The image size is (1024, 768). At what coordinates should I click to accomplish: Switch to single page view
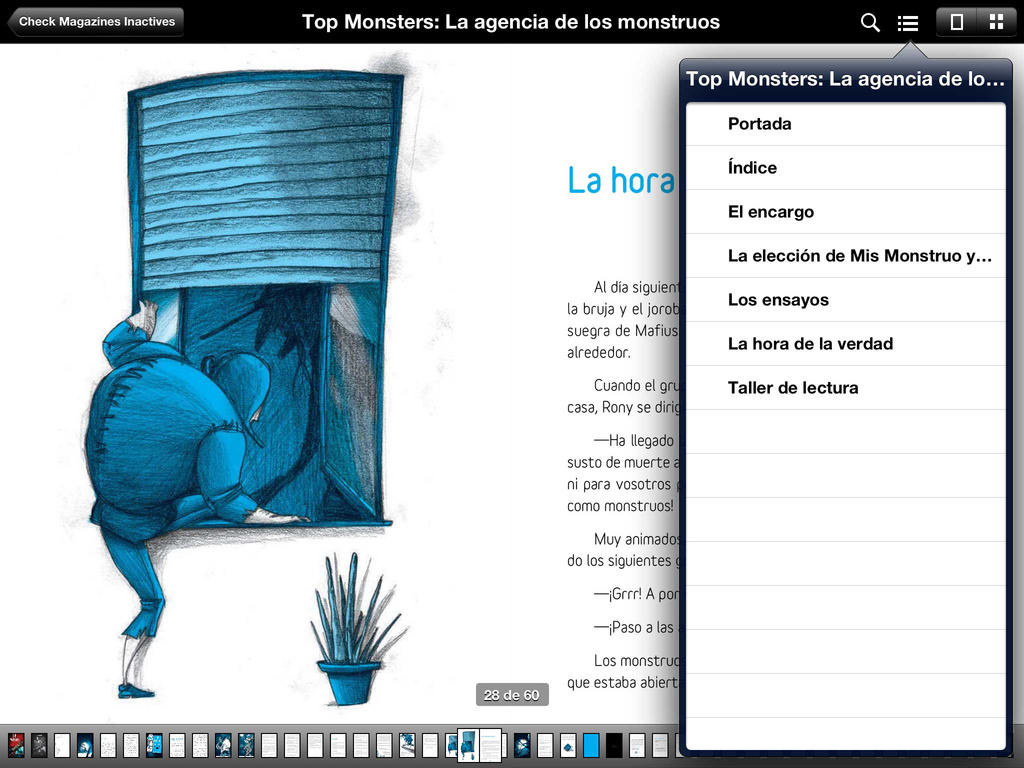[956, 22]
